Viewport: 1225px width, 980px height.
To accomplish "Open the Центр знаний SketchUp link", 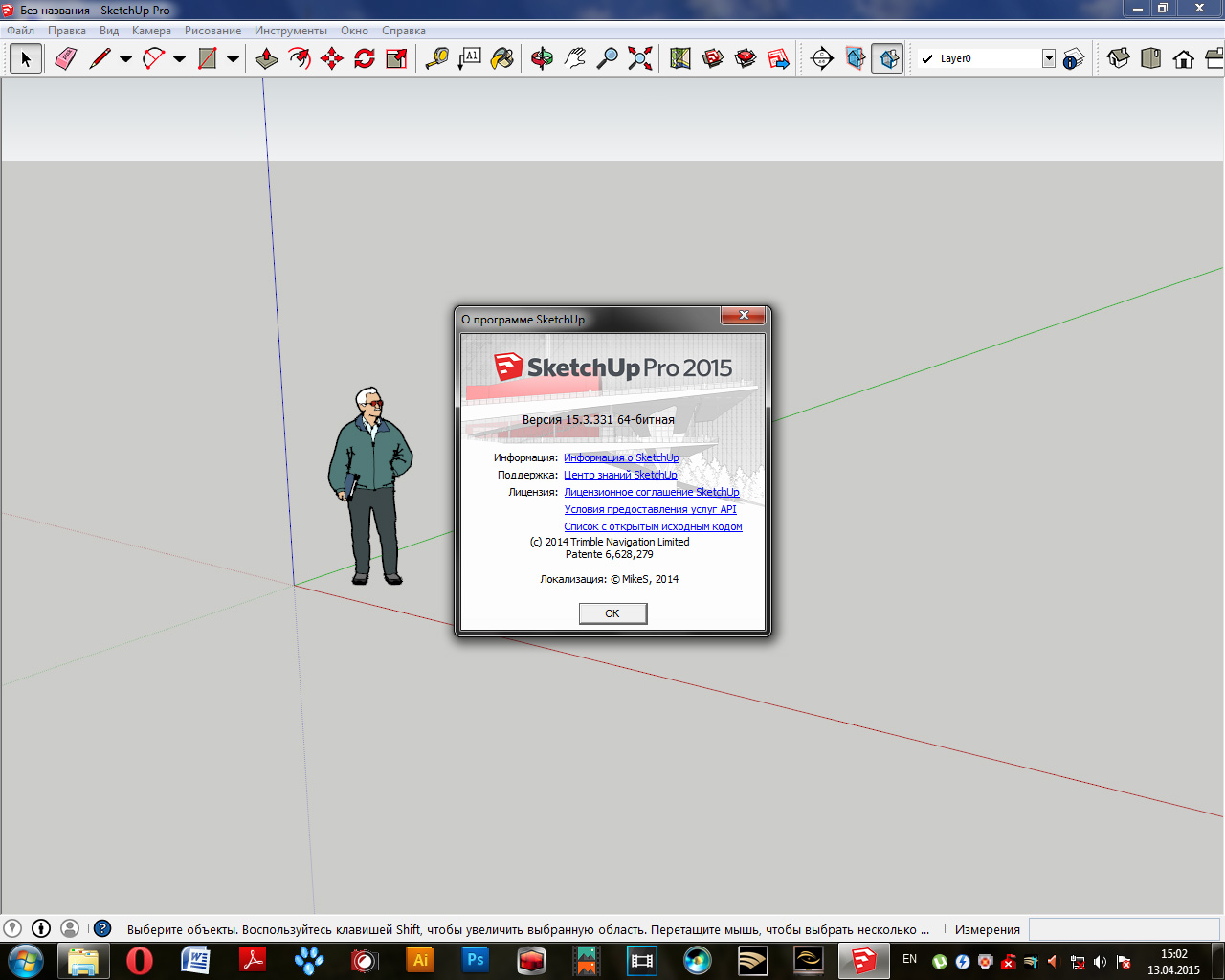I will pyautogui.click(x=620, y=475).
